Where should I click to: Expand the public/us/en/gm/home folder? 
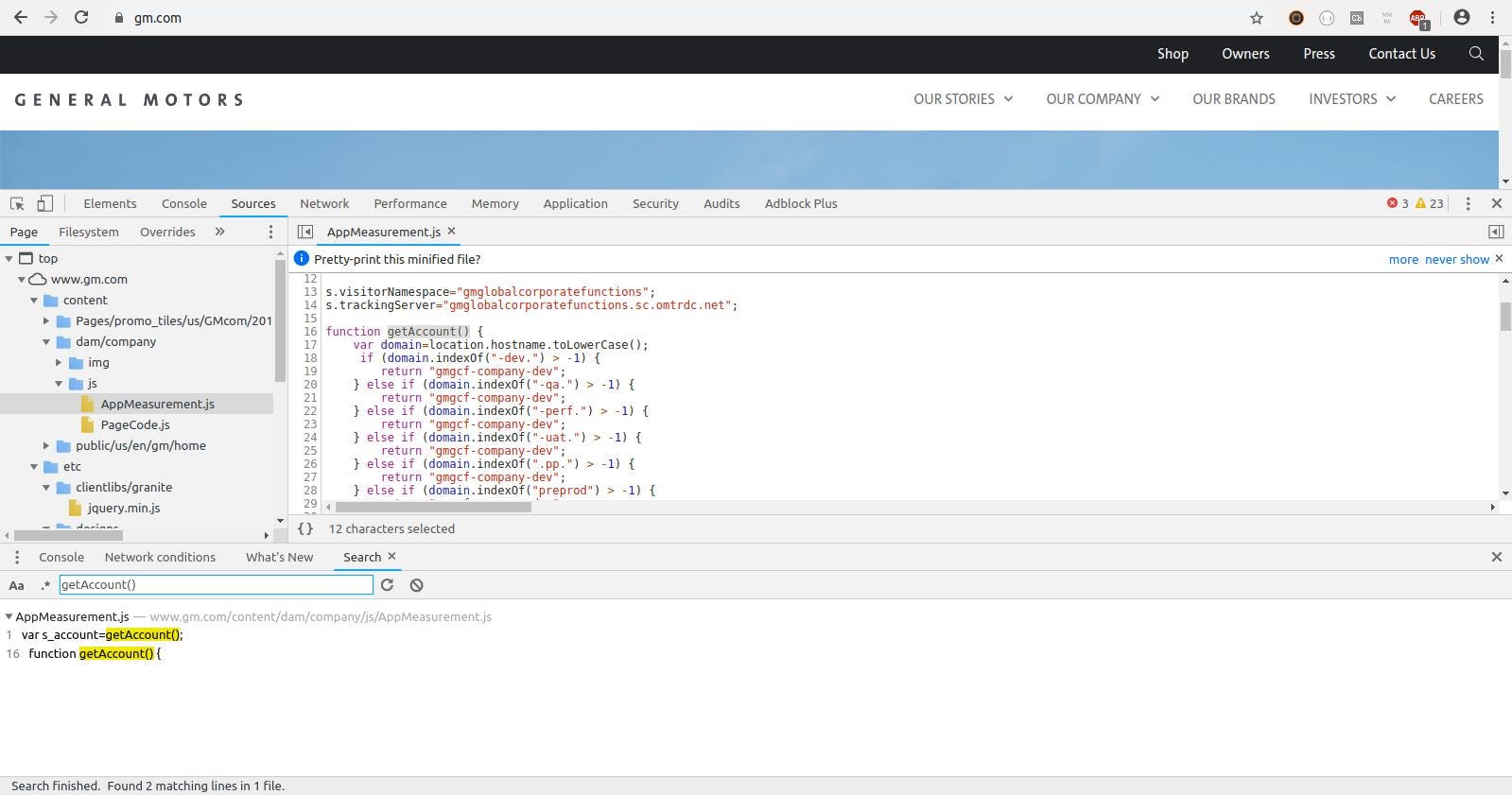pos(45,445)
